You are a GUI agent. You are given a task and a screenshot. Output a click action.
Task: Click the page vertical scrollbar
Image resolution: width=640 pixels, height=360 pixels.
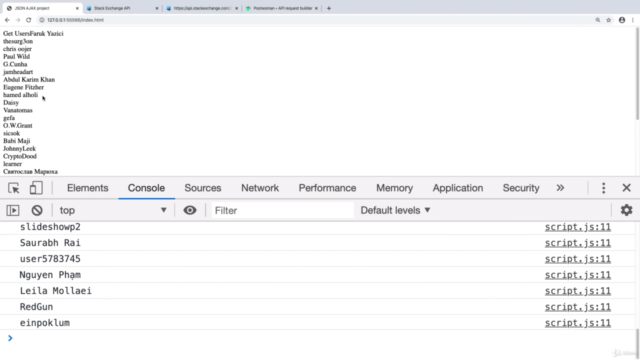[637, 73]
